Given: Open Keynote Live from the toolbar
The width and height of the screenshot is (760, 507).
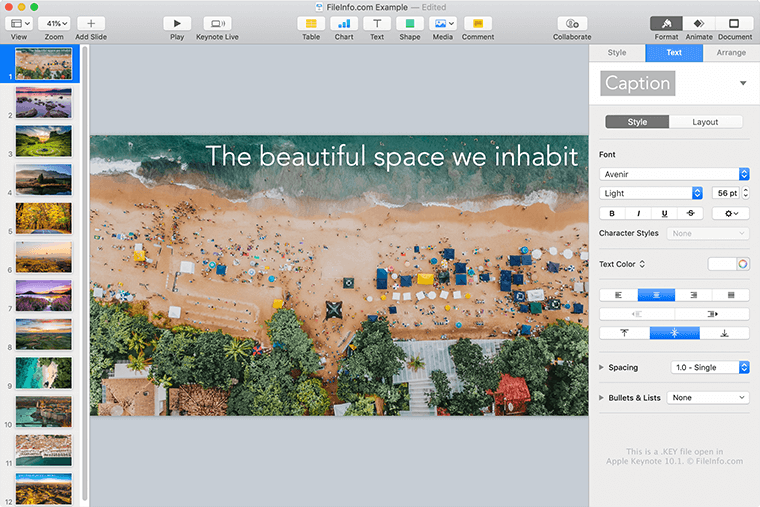Looking at the screenshot, I should [x=217, y=23].
